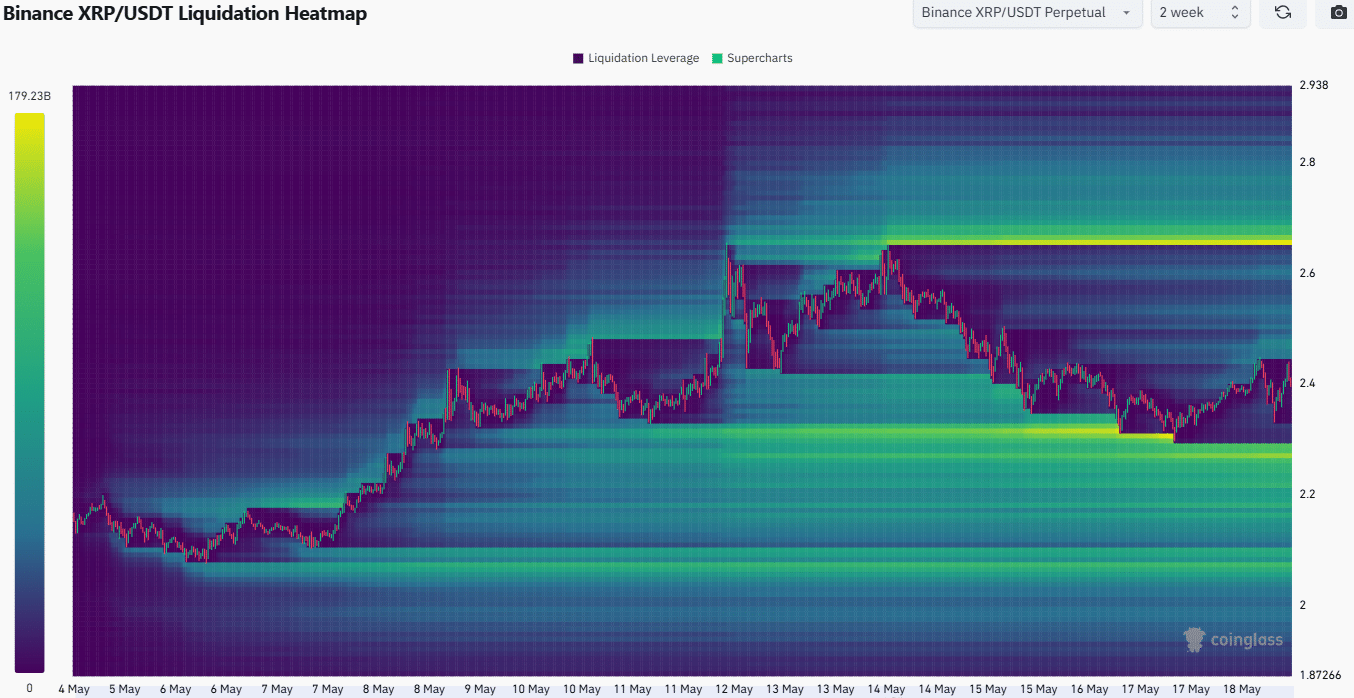
Task: Click the 179.23B scale maximum label
Action: pos(29,97)
